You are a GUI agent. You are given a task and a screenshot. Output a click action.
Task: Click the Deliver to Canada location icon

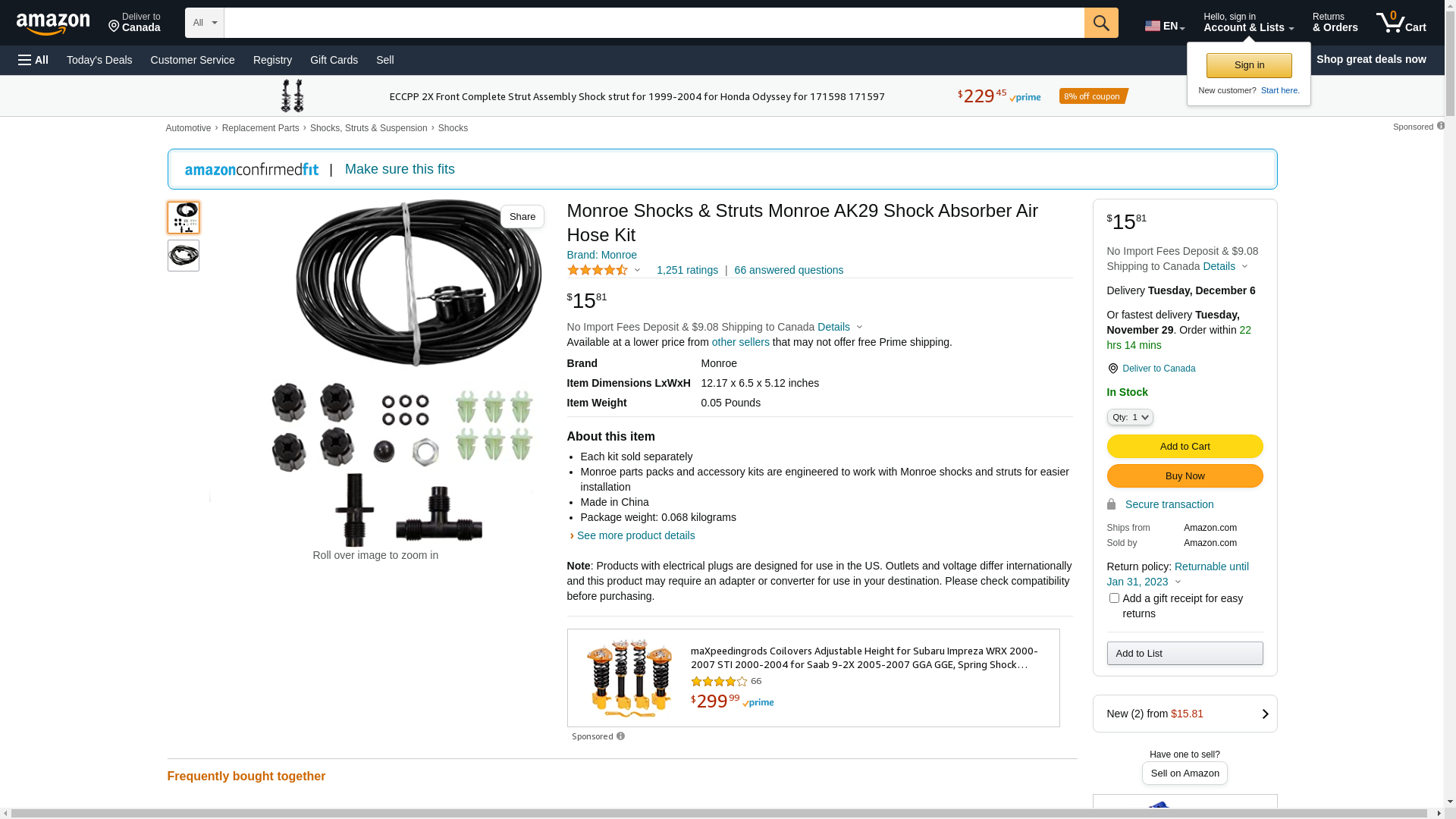coord(1112,369)
